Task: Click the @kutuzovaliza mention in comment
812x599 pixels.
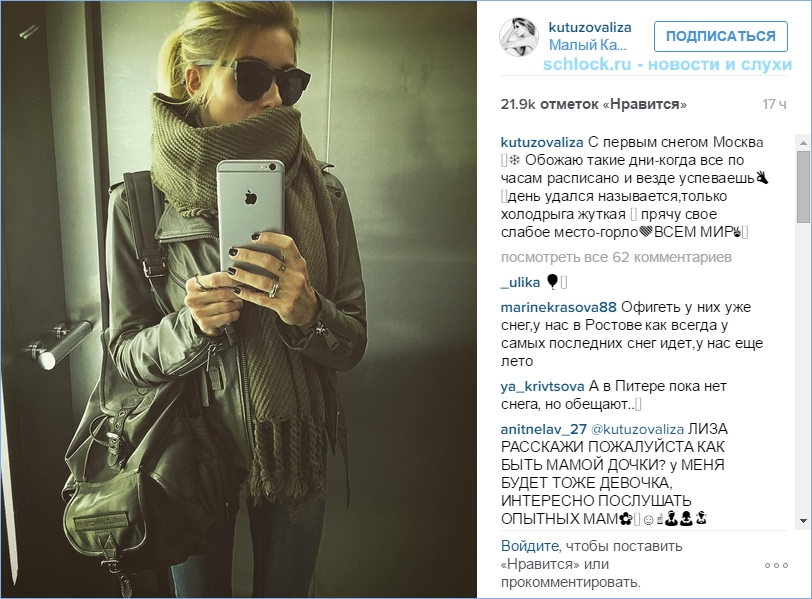Action: pos(637,430)
